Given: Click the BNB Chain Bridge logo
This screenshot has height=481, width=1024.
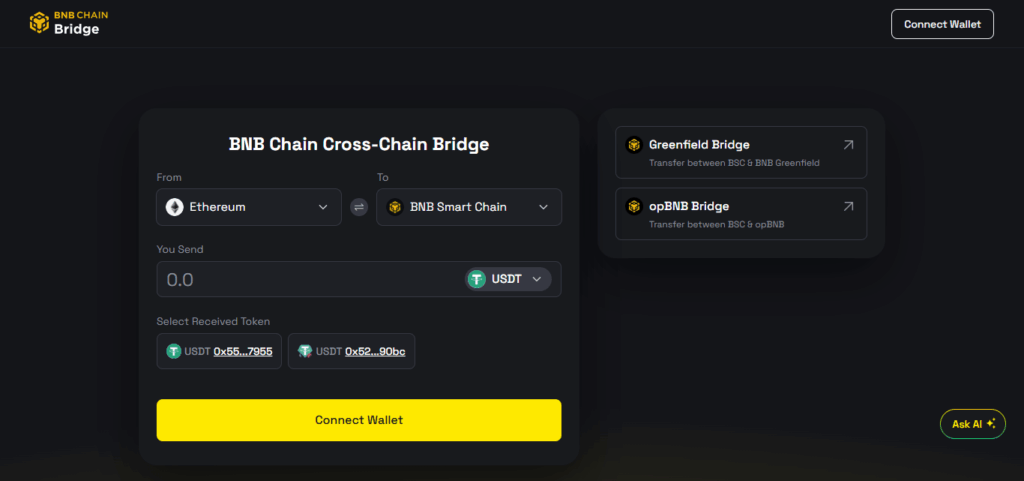Looking at the screenshot, I should (67, 23).
